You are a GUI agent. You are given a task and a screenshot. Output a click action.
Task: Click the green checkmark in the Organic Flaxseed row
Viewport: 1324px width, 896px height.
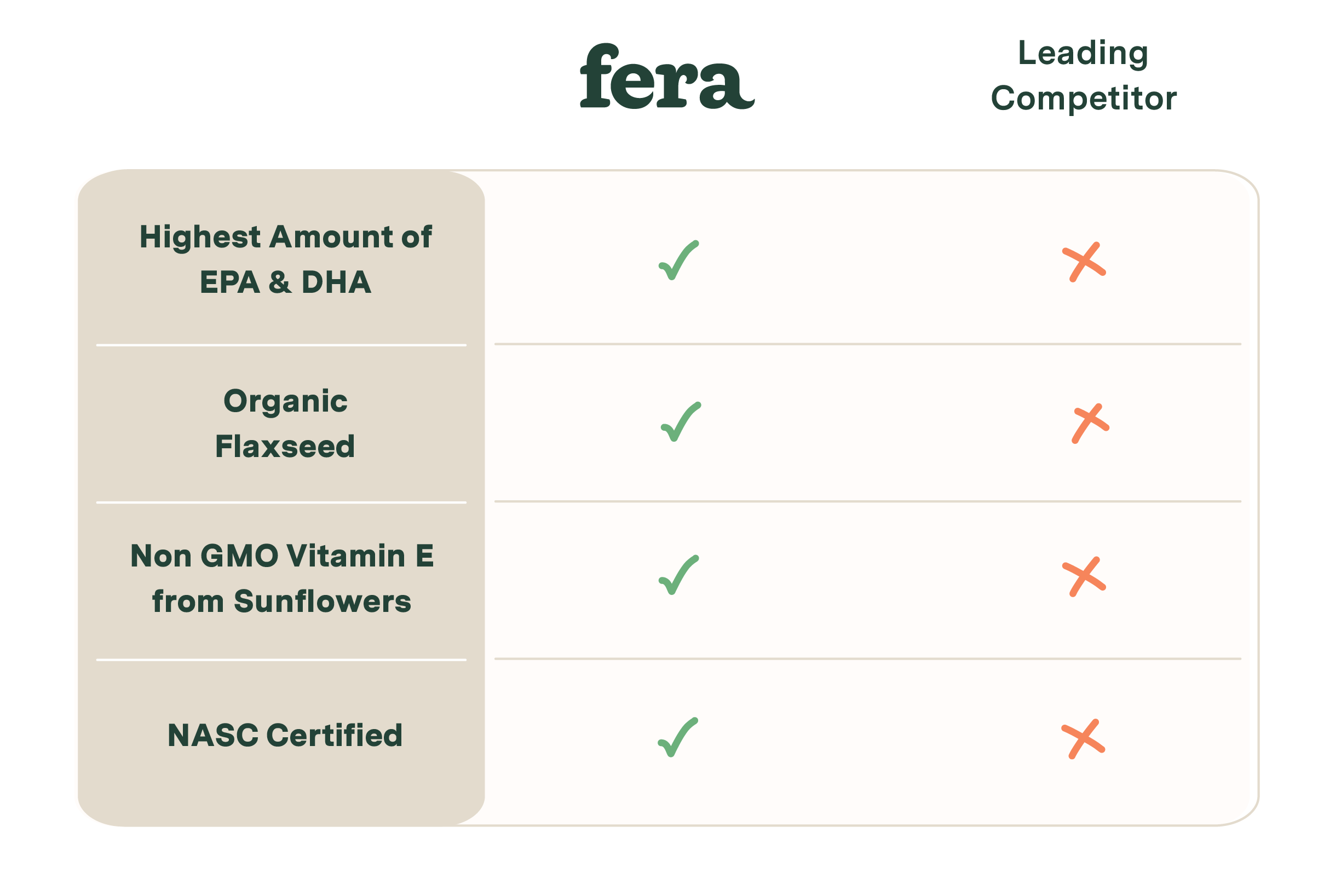tap(681, 422)
